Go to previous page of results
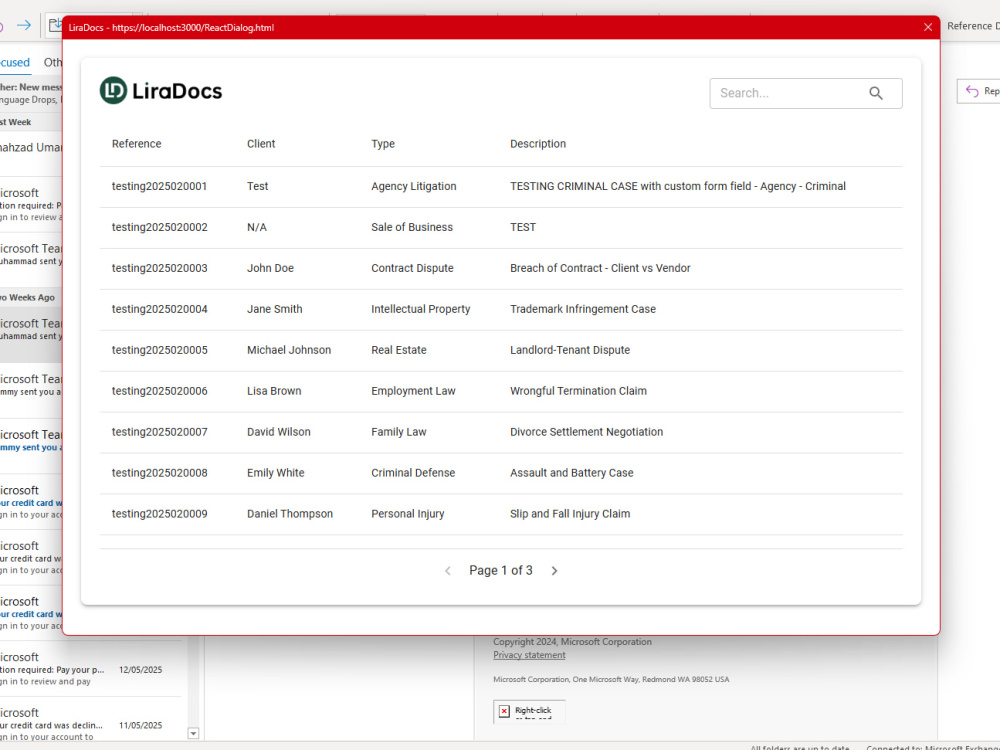 tap(448, 571)
